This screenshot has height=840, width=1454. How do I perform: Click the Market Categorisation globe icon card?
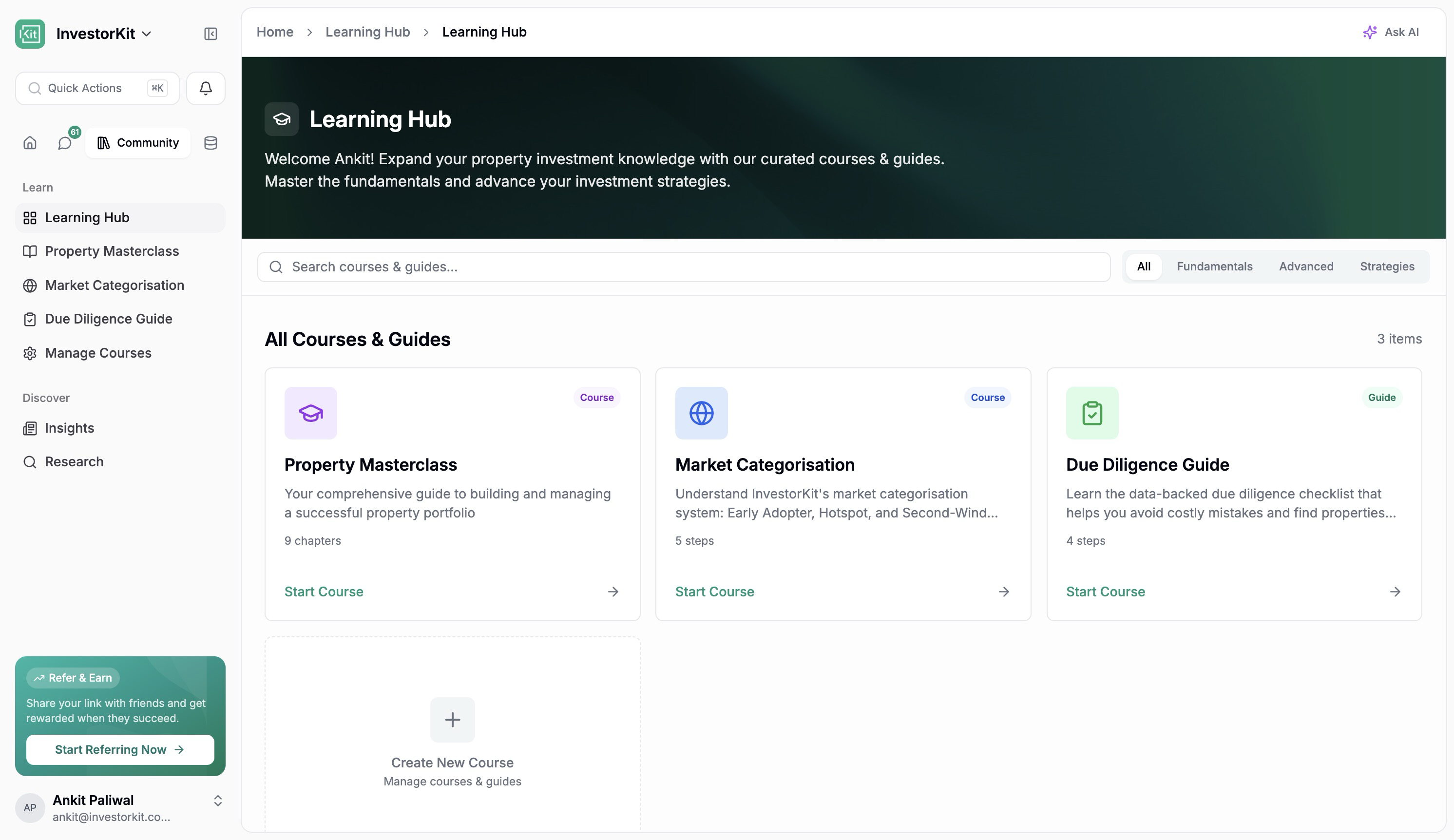click(701, 413)
